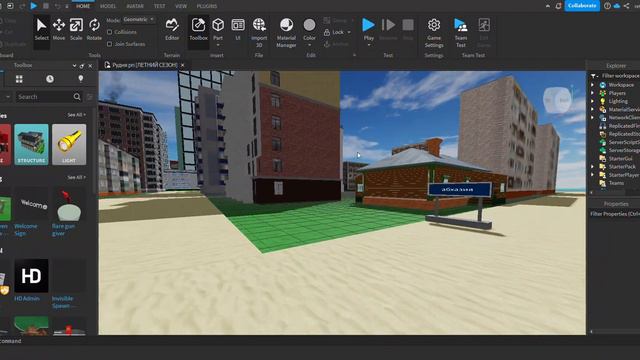Open Toolbox inventory grid tab

(x=19, y=79)
